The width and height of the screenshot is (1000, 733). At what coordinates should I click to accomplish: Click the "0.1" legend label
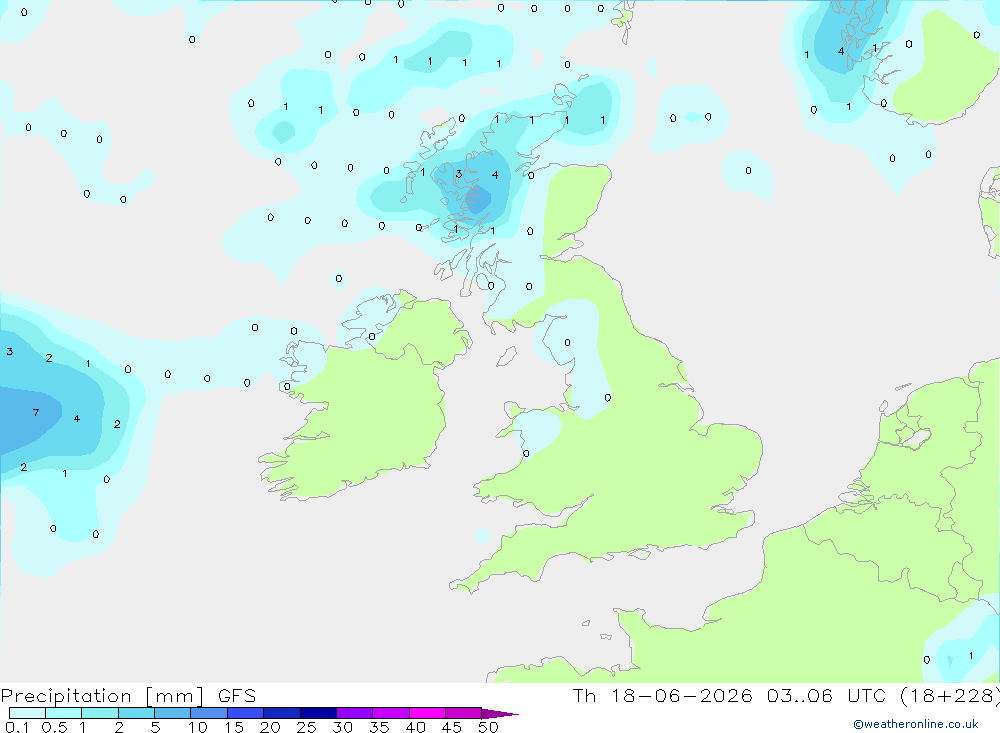(x=17, y=727)
